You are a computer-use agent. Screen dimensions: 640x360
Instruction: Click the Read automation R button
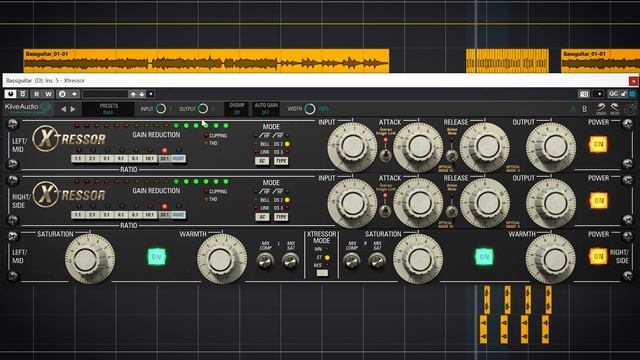pyautogui.click(x=36, y=94)
